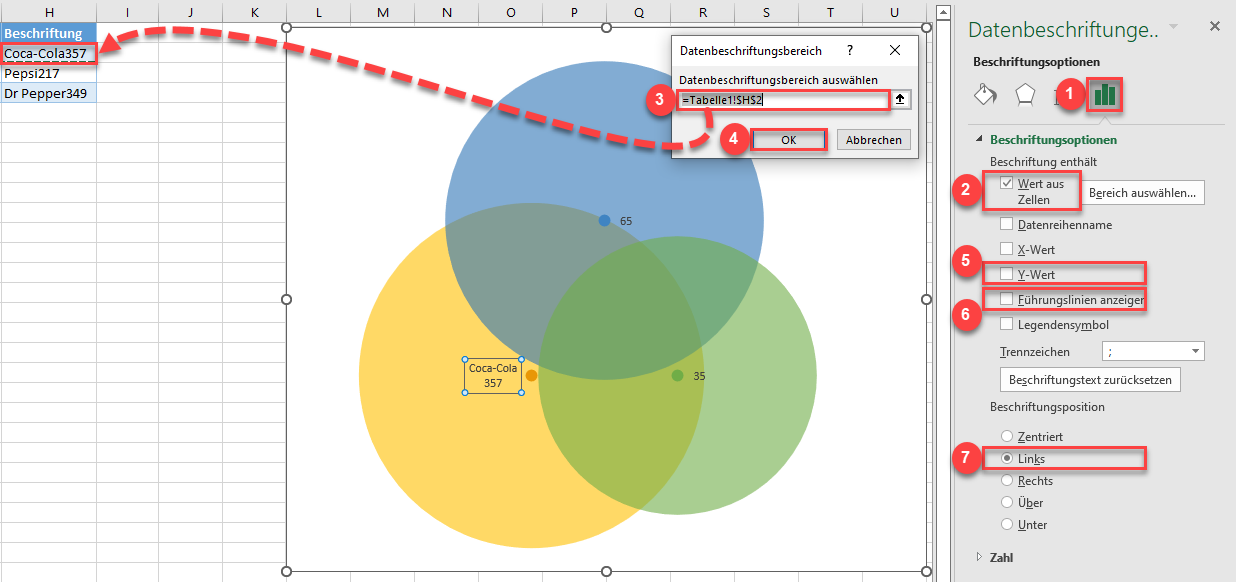Select the Coca-Cola 357 data label box
This screenshot has width=1236, height=582.
[493, 376]
